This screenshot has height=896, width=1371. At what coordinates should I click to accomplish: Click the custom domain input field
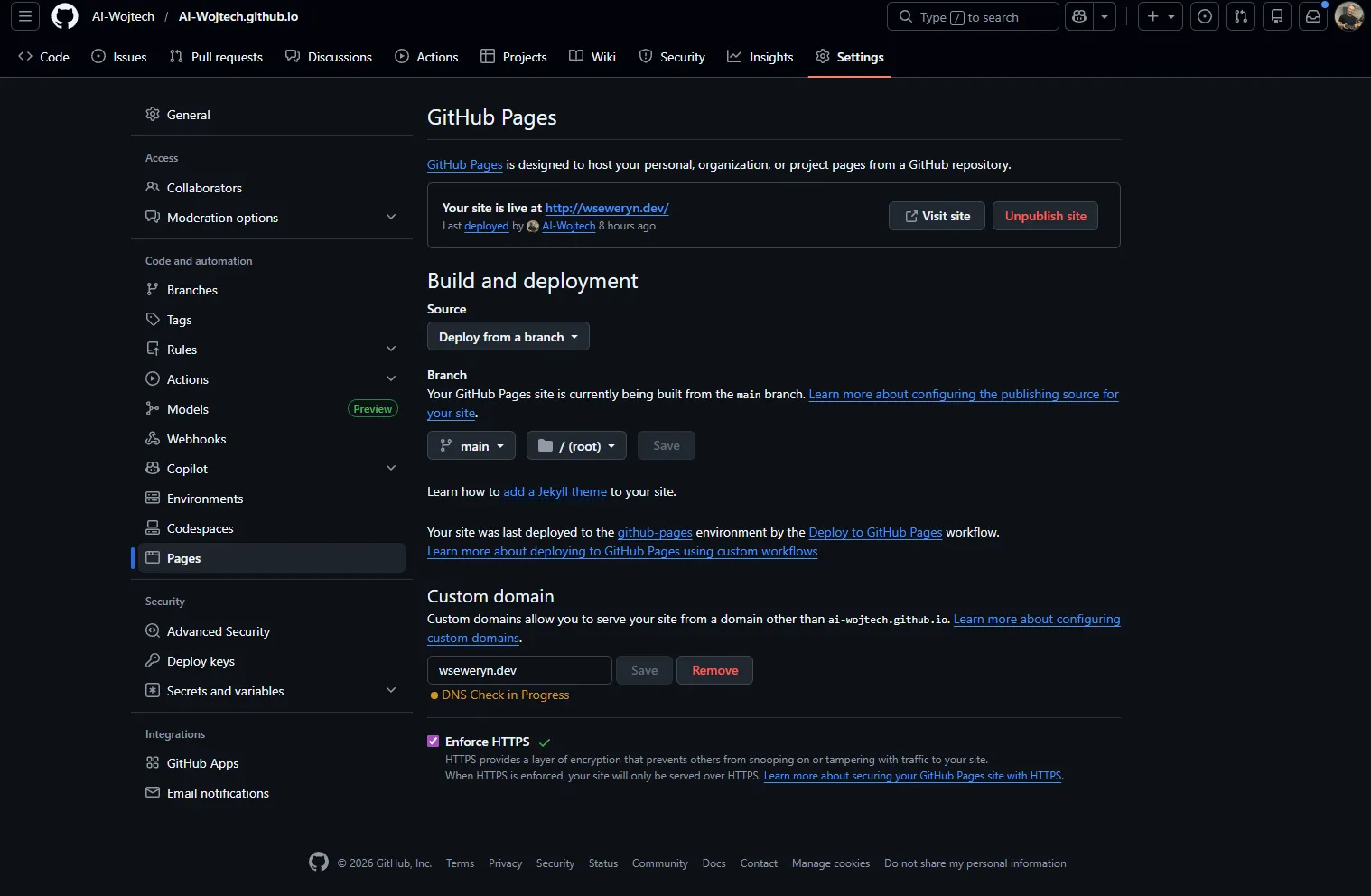(x=518, y=670)
